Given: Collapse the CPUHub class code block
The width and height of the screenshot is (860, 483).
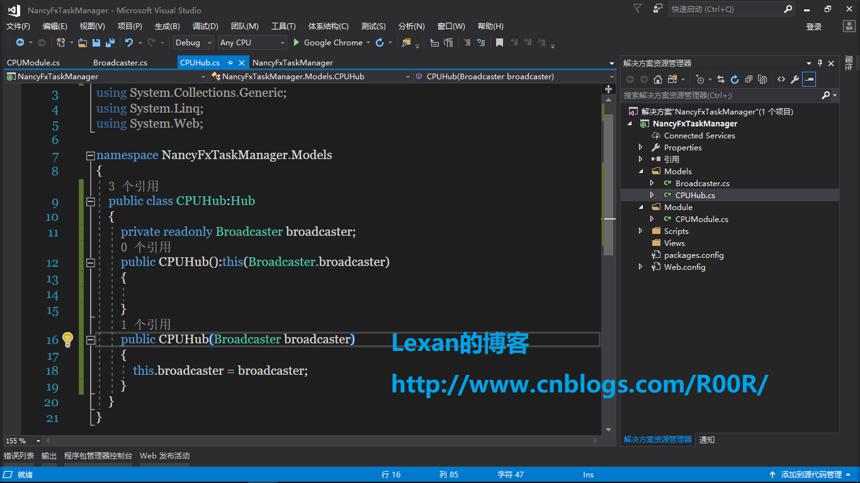Looking at the screenshot, I should (x=90, y=202).
